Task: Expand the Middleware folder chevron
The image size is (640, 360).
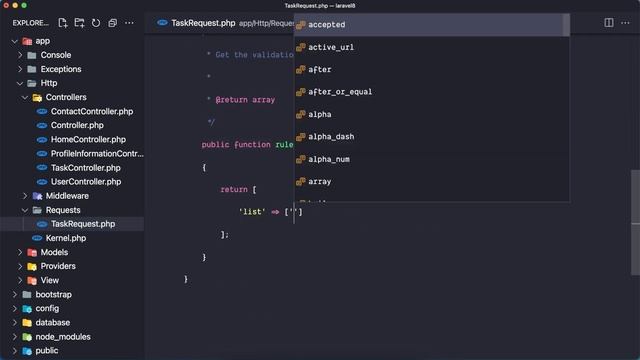Action: coord(25,196)
